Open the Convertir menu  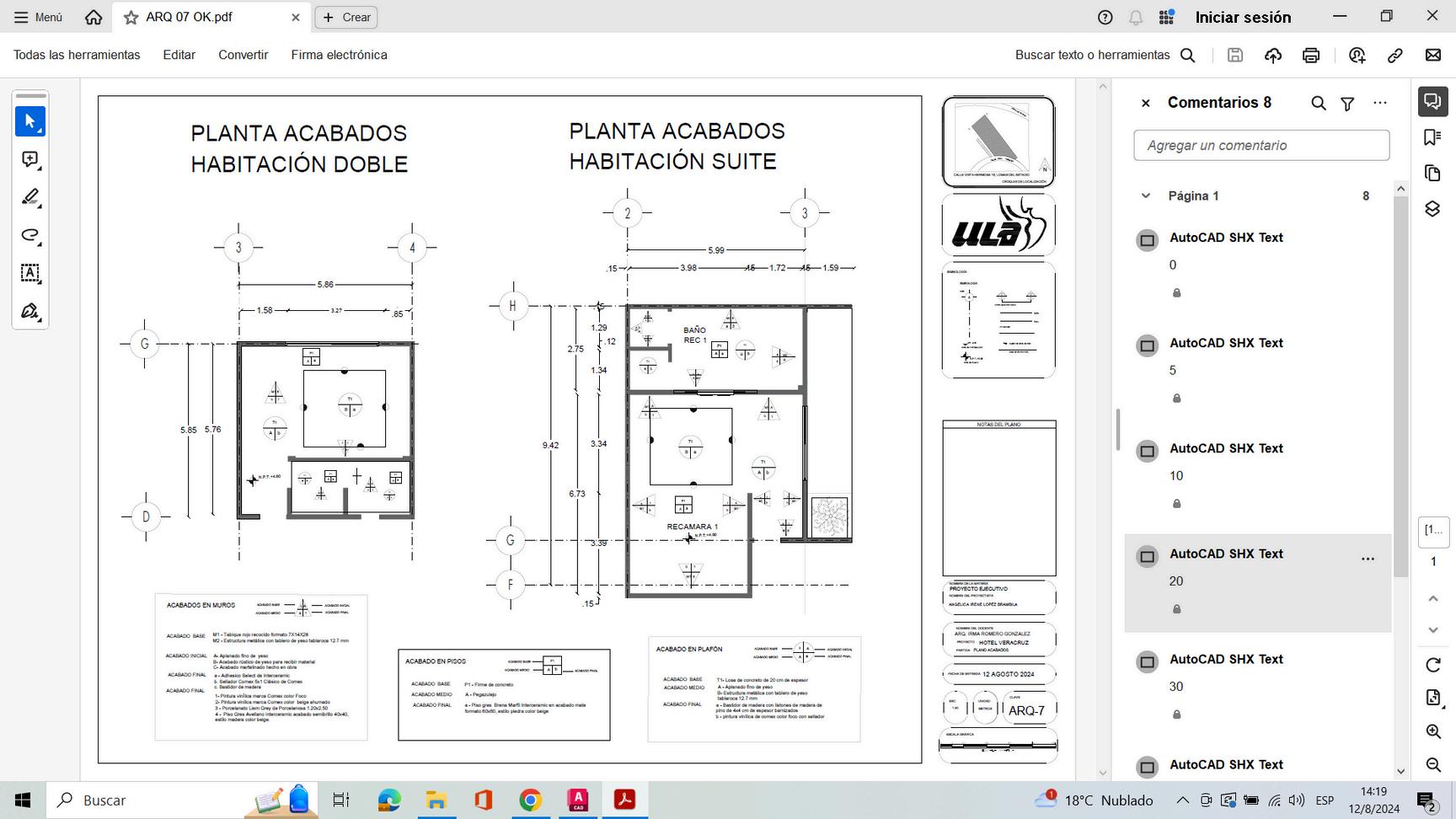pyautogui.click(x=243, y=55)
